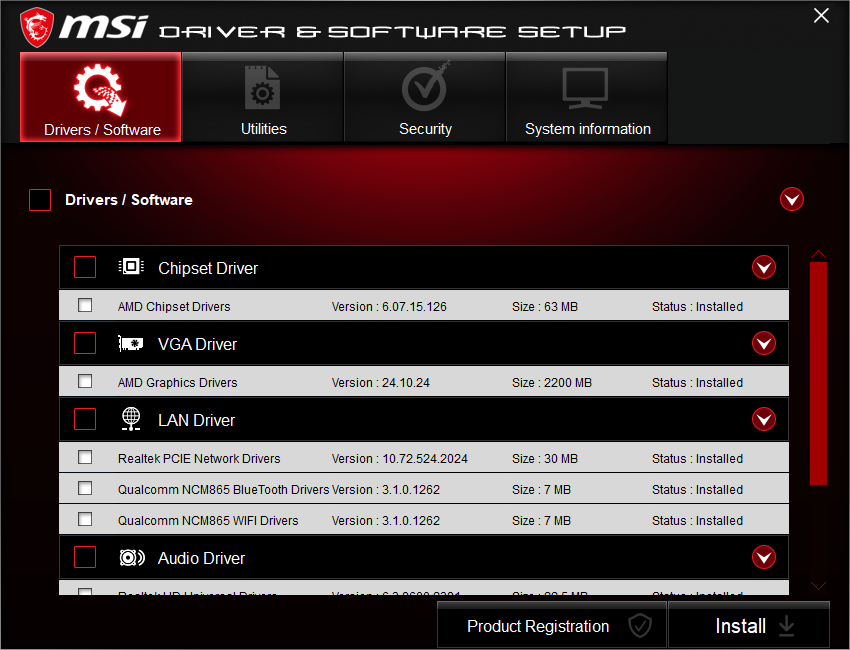Screen dimensions: 850x650
Task: Click the speaker icon beside Audio Driver
Action: pyautogui.click(x=132, y=557)
